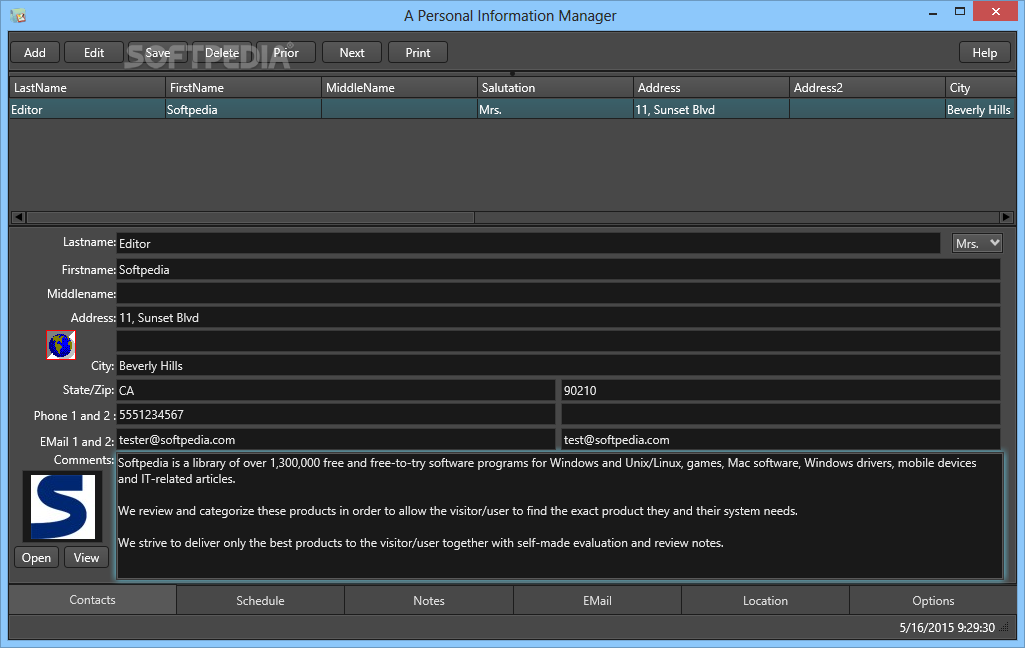Image resolution: width=1025 pixels, height=648 pixels.
Task: Click the test@softpedia.com email field
Action: point(781,439)
